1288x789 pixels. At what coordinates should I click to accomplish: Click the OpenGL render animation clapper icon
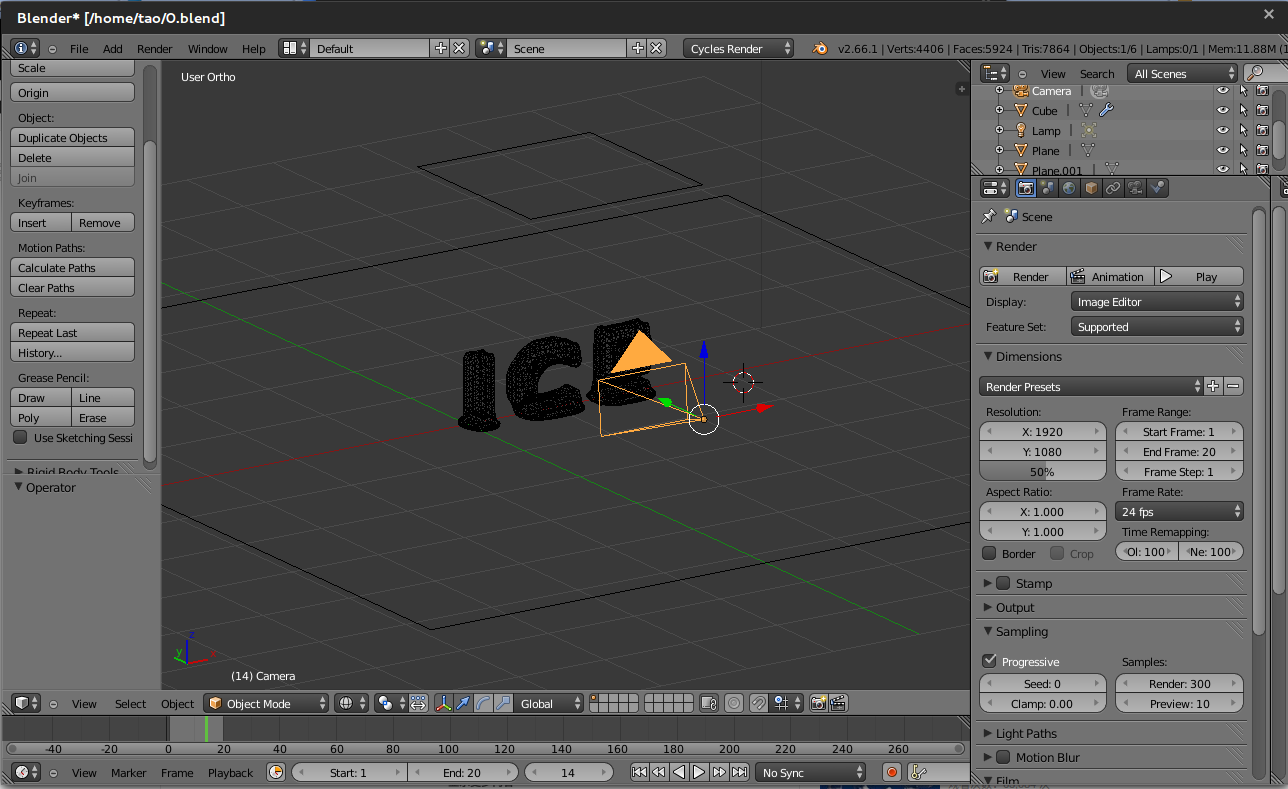pos(838,703)
